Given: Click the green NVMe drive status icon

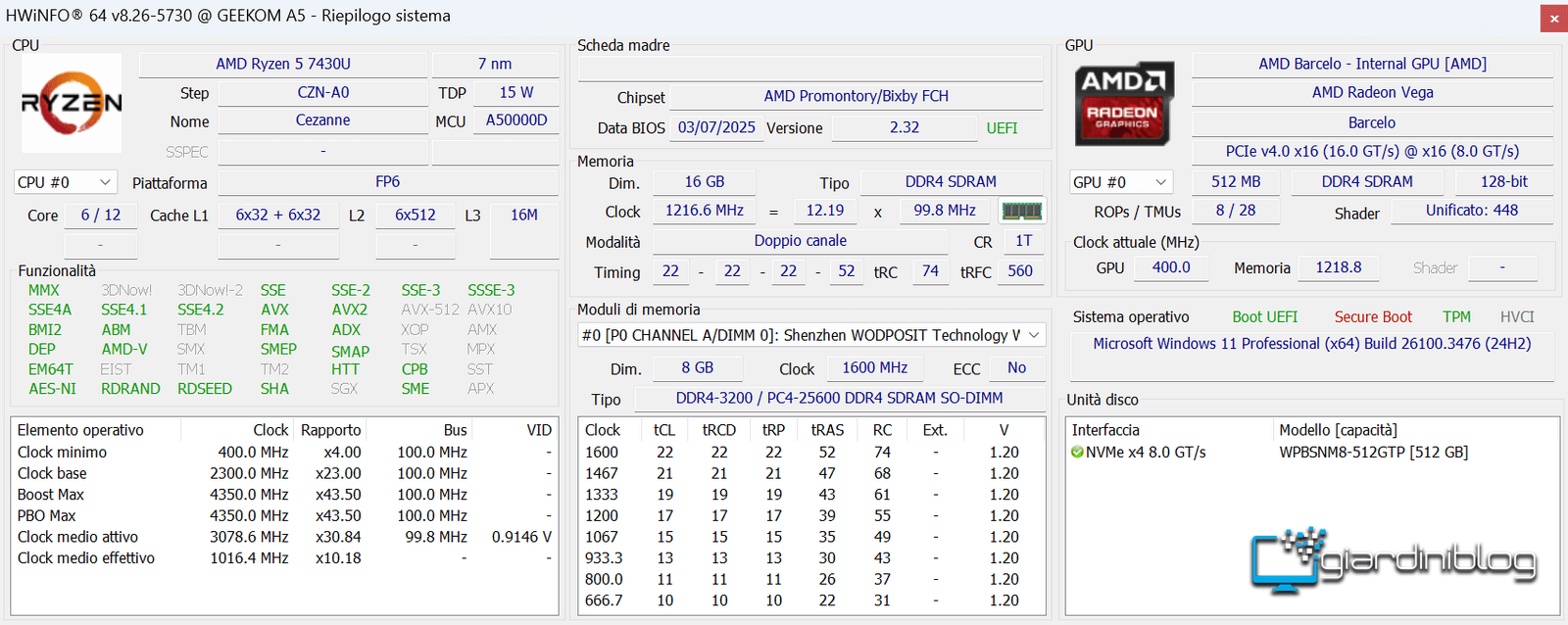Looking at the screenshot, I should click(x=1077, y=453).
